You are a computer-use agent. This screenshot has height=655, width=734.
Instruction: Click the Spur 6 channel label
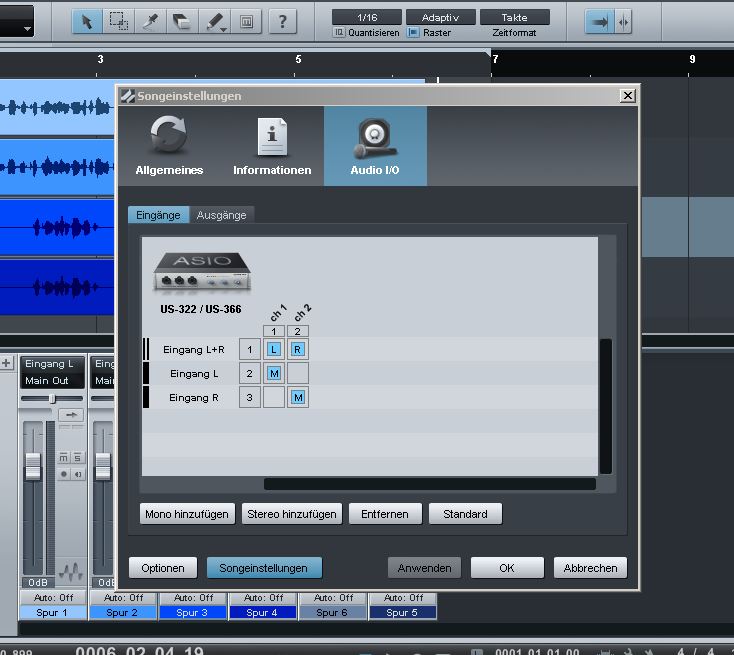point(332,612)
